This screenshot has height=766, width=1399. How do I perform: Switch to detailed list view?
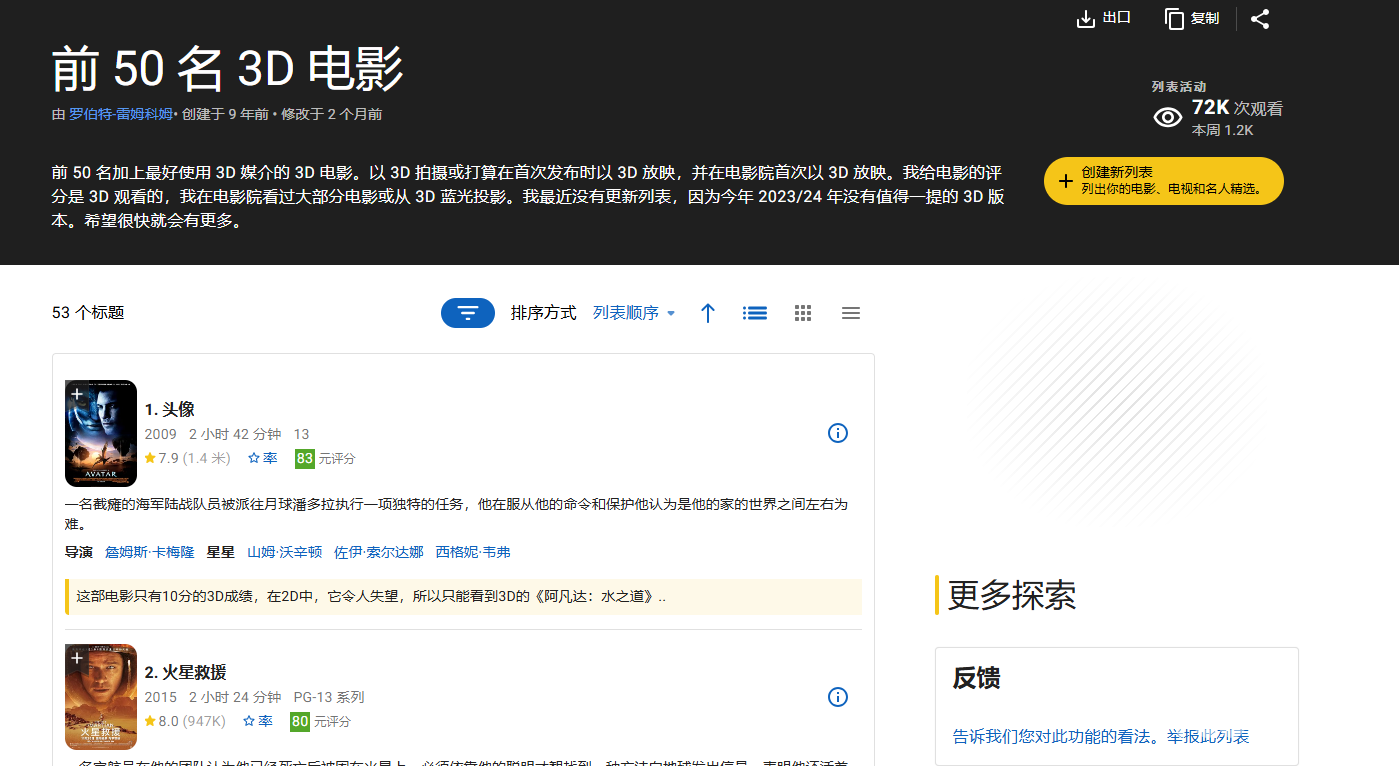pos(755,313)
